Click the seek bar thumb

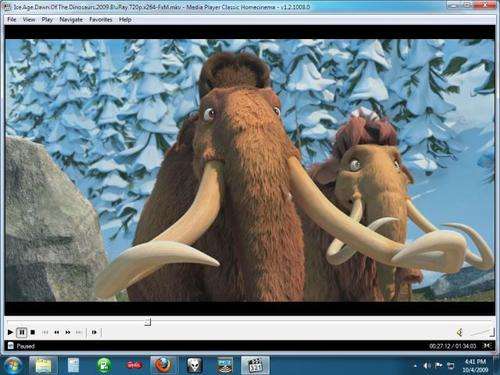[x=148, y=322]
